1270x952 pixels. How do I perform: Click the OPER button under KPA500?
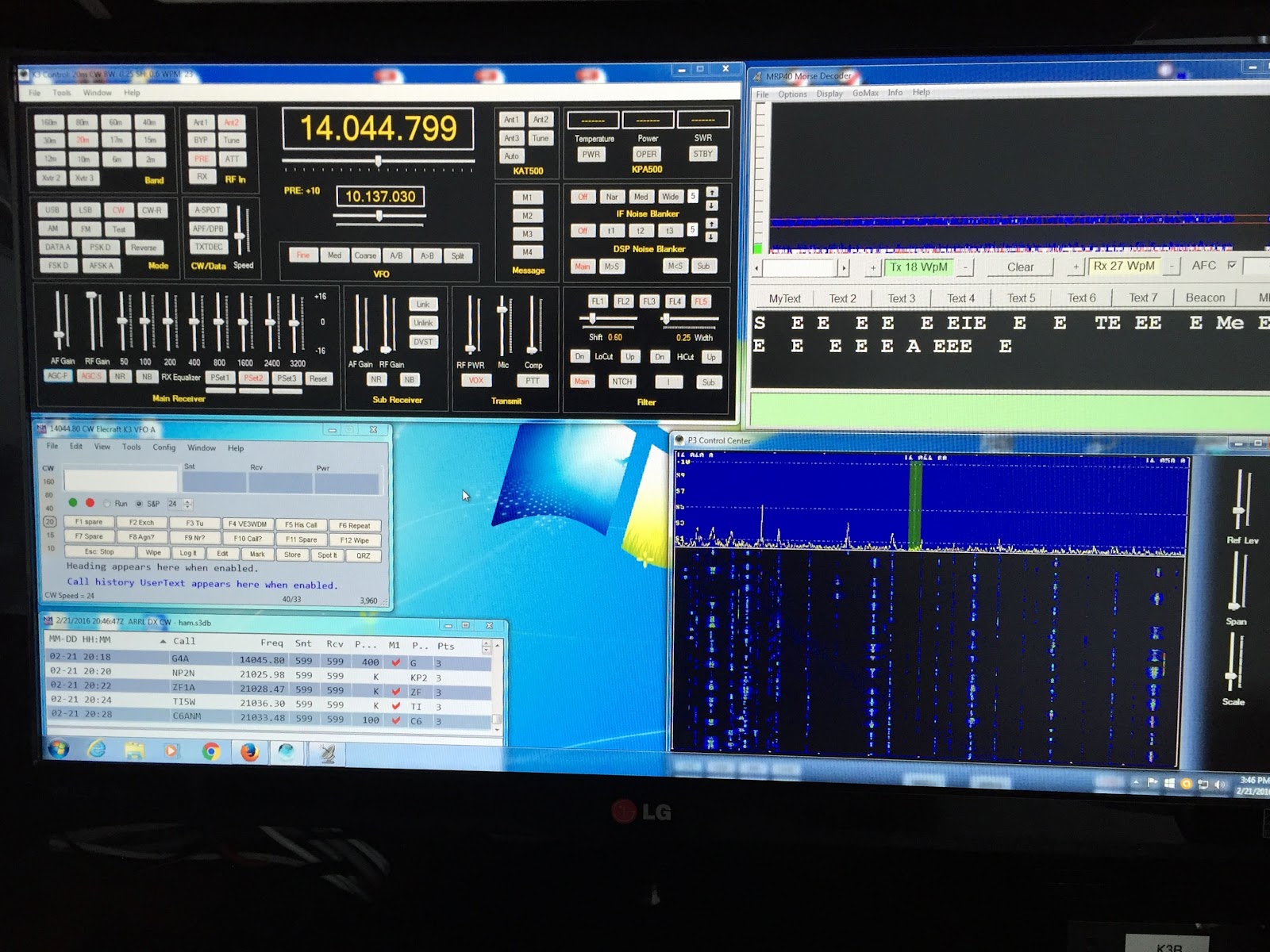click(646, 154)
